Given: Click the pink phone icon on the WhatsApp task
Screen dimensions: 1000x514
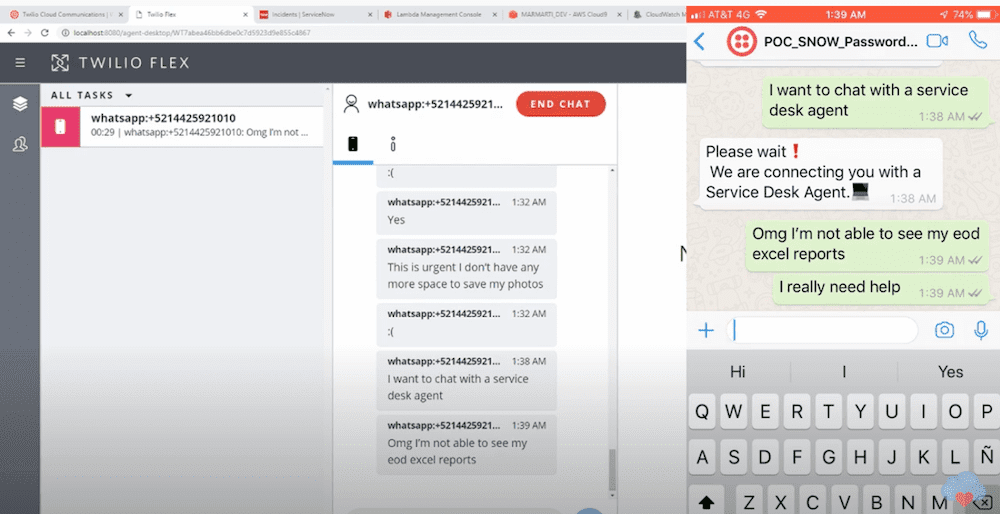Looking at the screenshot, I should [x=61, y=127].
